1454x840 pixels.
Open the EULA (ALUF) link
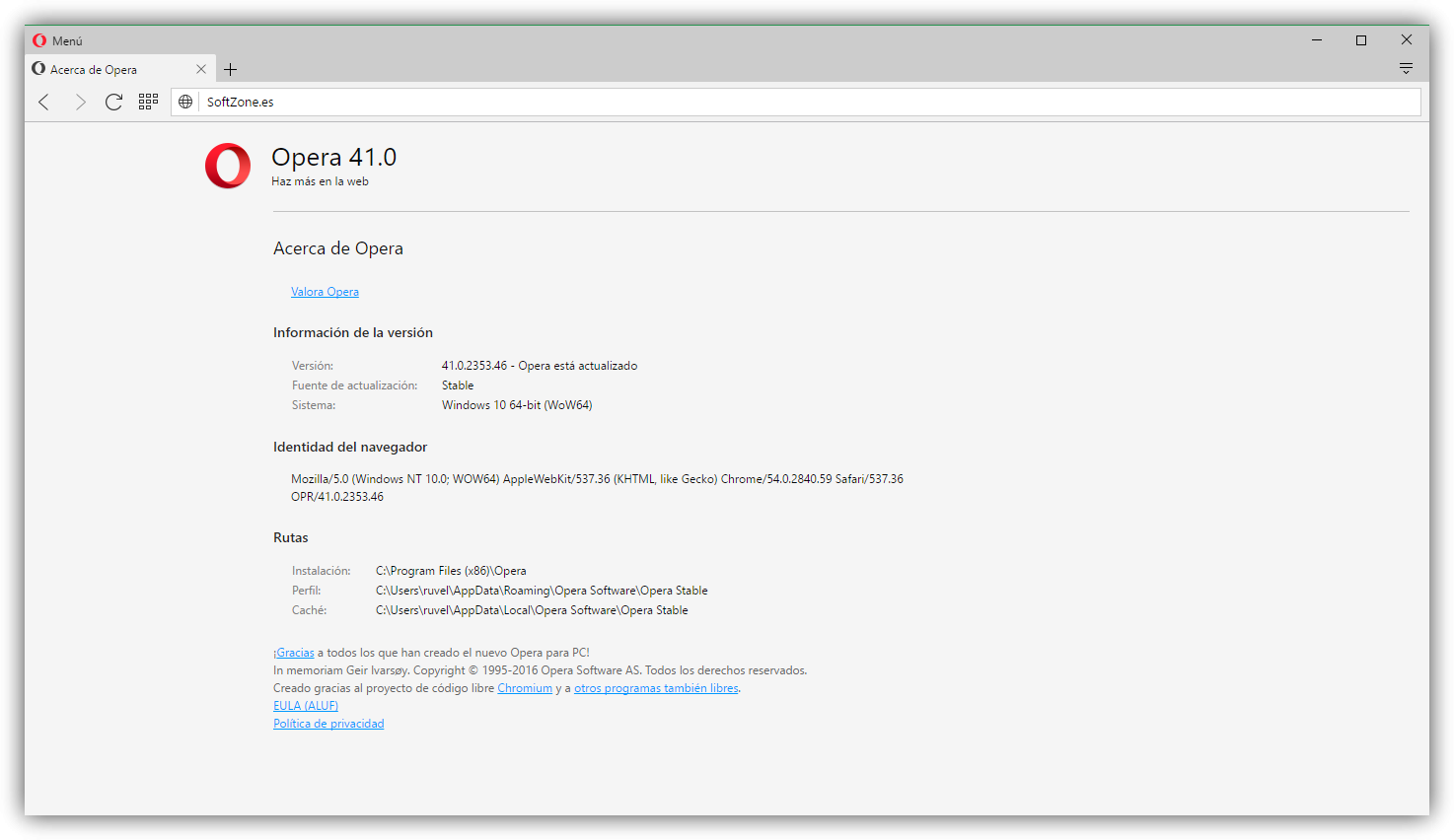[306, 706]
